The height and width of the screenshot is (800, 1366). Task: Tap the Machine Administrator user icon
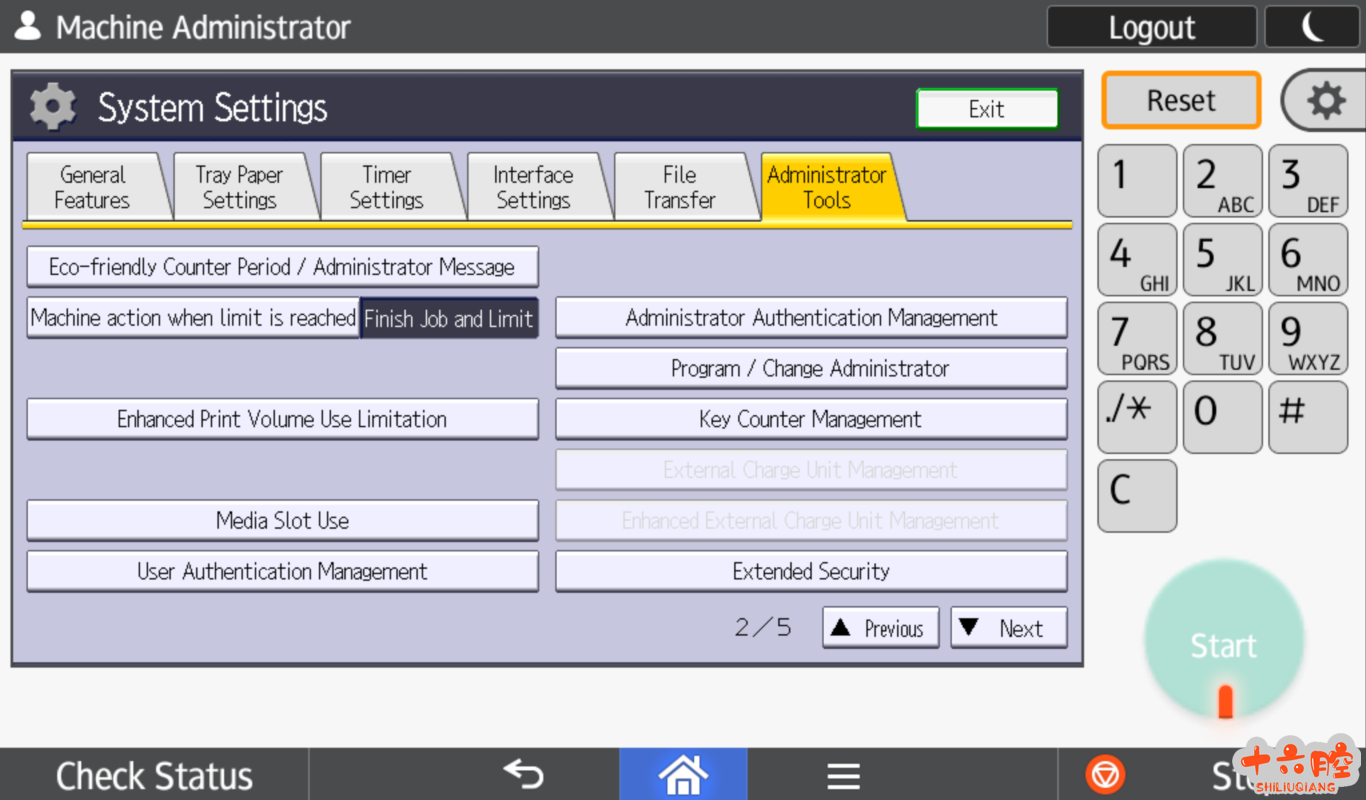pyautogui.click(x=28, y=27)
